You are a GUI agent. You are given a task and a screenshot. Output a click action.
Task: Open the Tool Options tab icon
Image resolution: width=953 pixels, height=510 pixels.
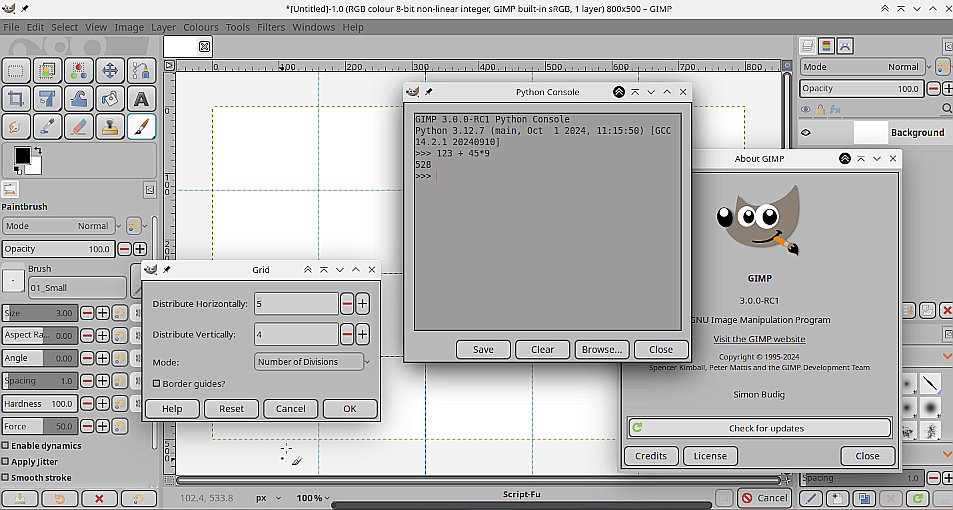tap(10, 190)
